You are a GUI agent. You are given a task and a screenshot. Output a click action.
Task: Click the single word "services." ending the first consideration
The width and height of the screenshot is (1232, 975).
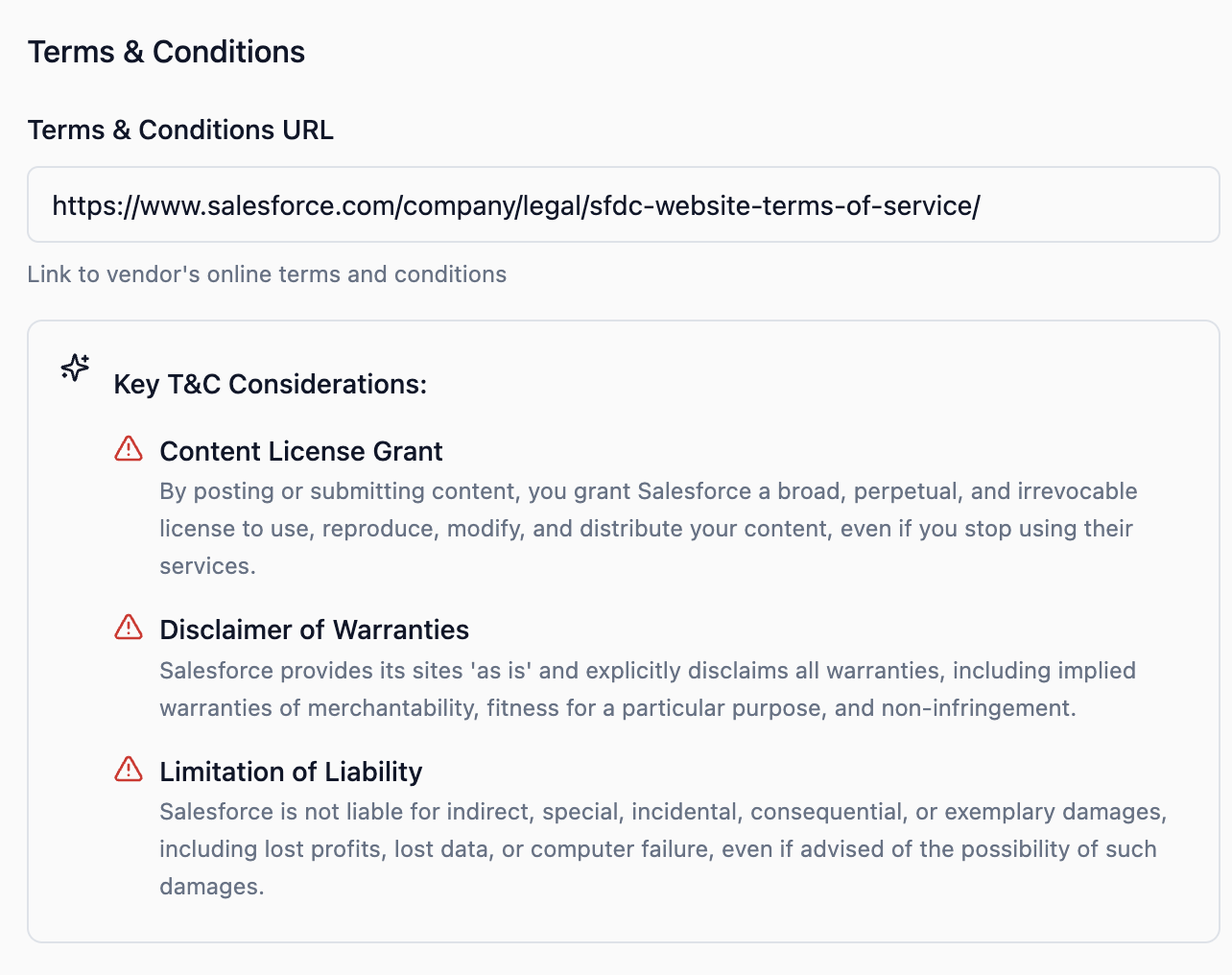tap(207, 566)
